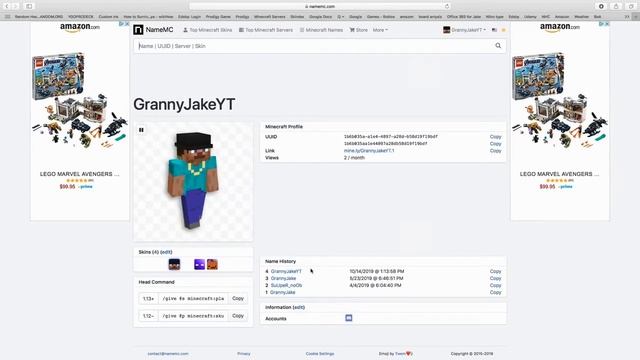Click edit next to Skins (4)
Viewport: 640px width, 360px height.
tap(166, 252)
